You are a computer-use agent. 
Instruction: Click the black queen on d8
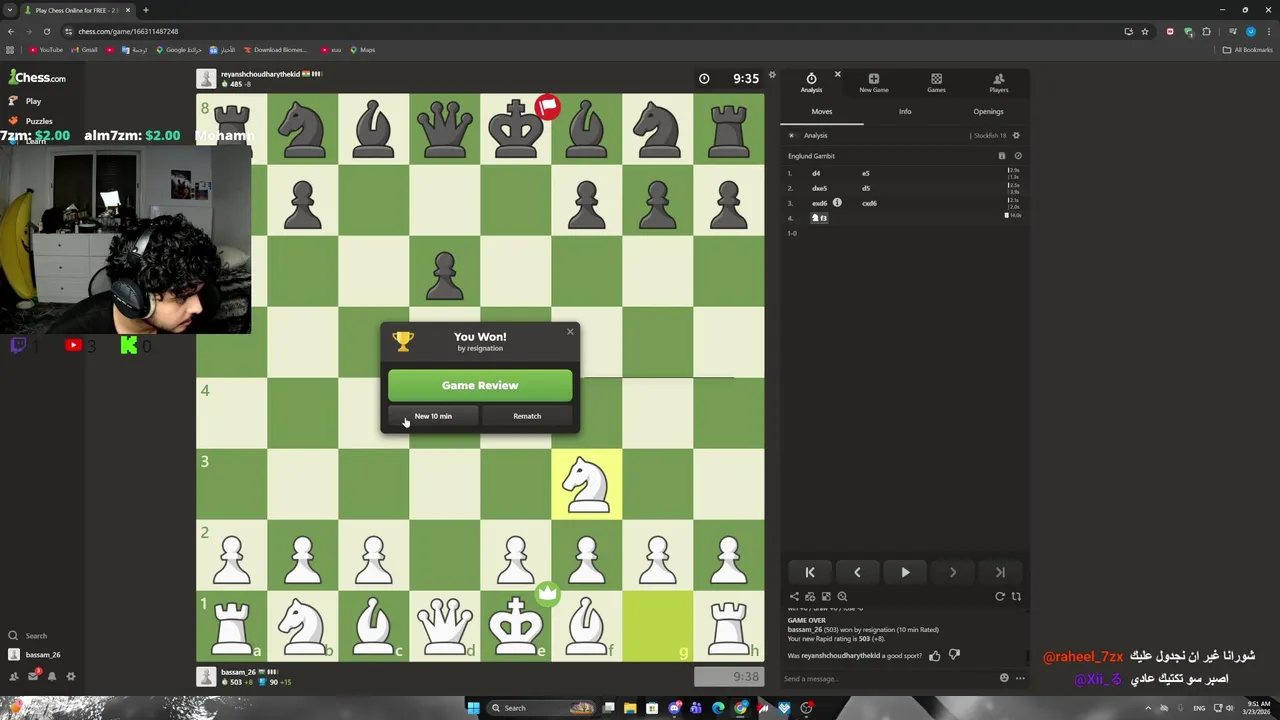click(444, 129)
